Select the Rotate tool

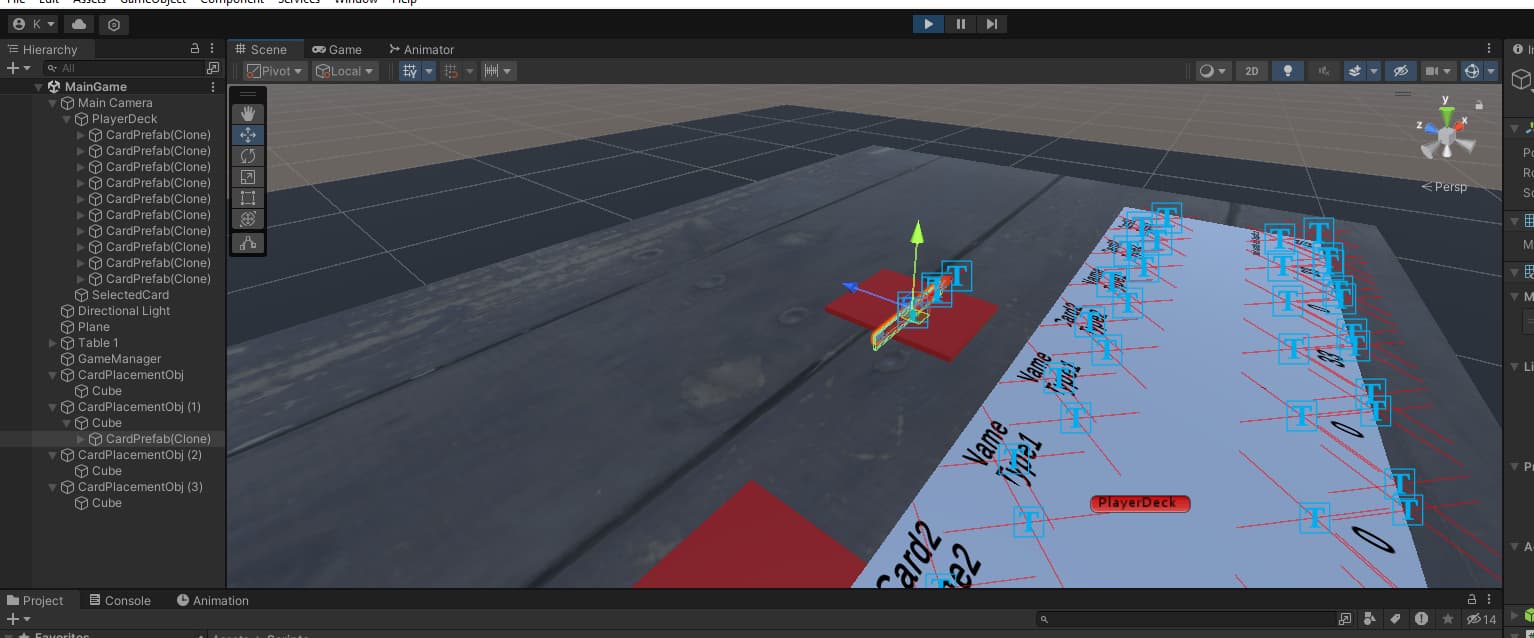pos(247,156)
